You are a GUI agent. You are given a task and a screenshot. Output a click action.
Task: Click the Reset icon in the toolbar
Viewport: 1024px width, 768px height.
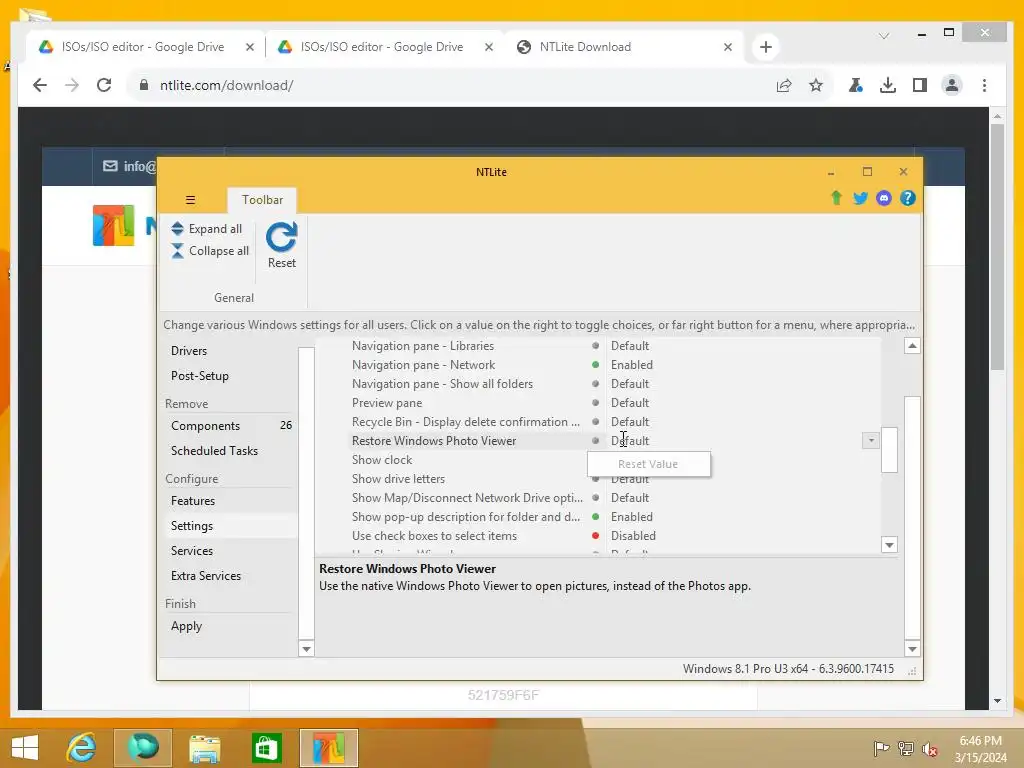point(281,238)
